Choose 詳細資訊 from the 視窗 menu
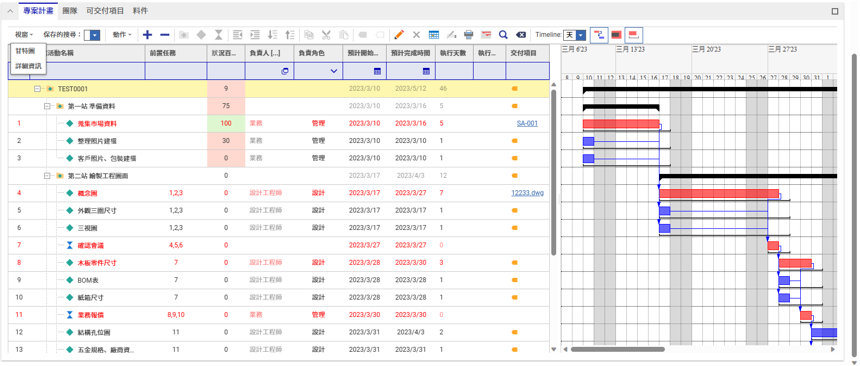The image size is (860, 366). [28, 65]
